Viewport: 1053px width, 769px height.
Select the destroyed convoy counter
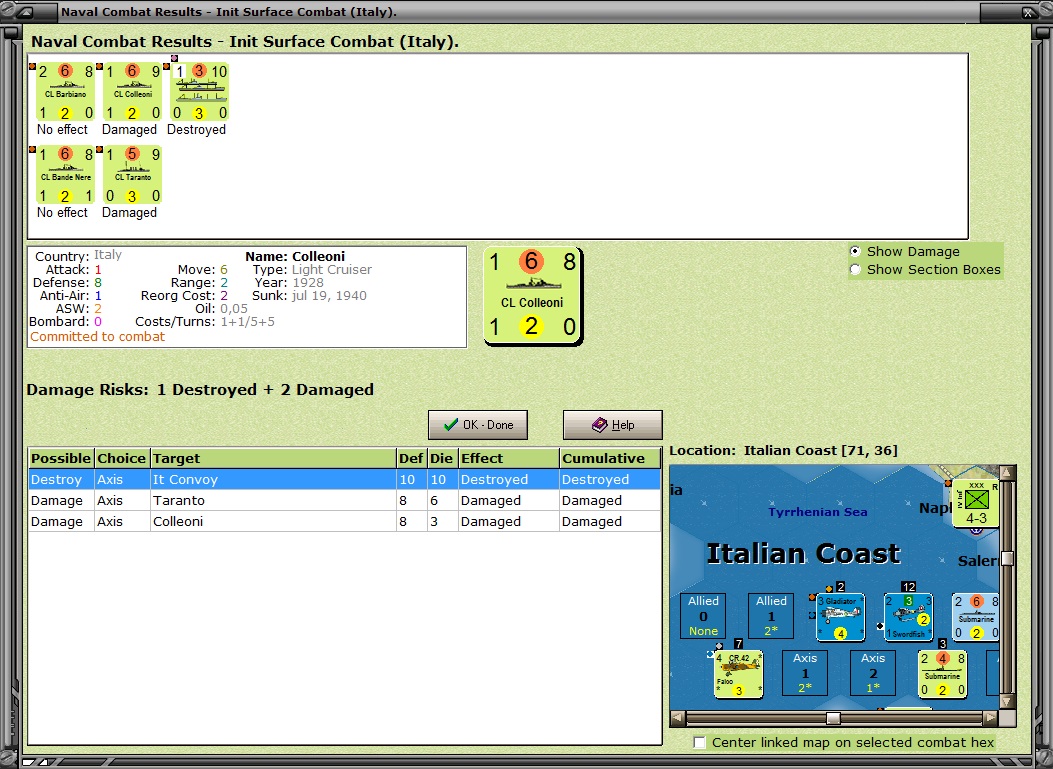pos(199,92)
